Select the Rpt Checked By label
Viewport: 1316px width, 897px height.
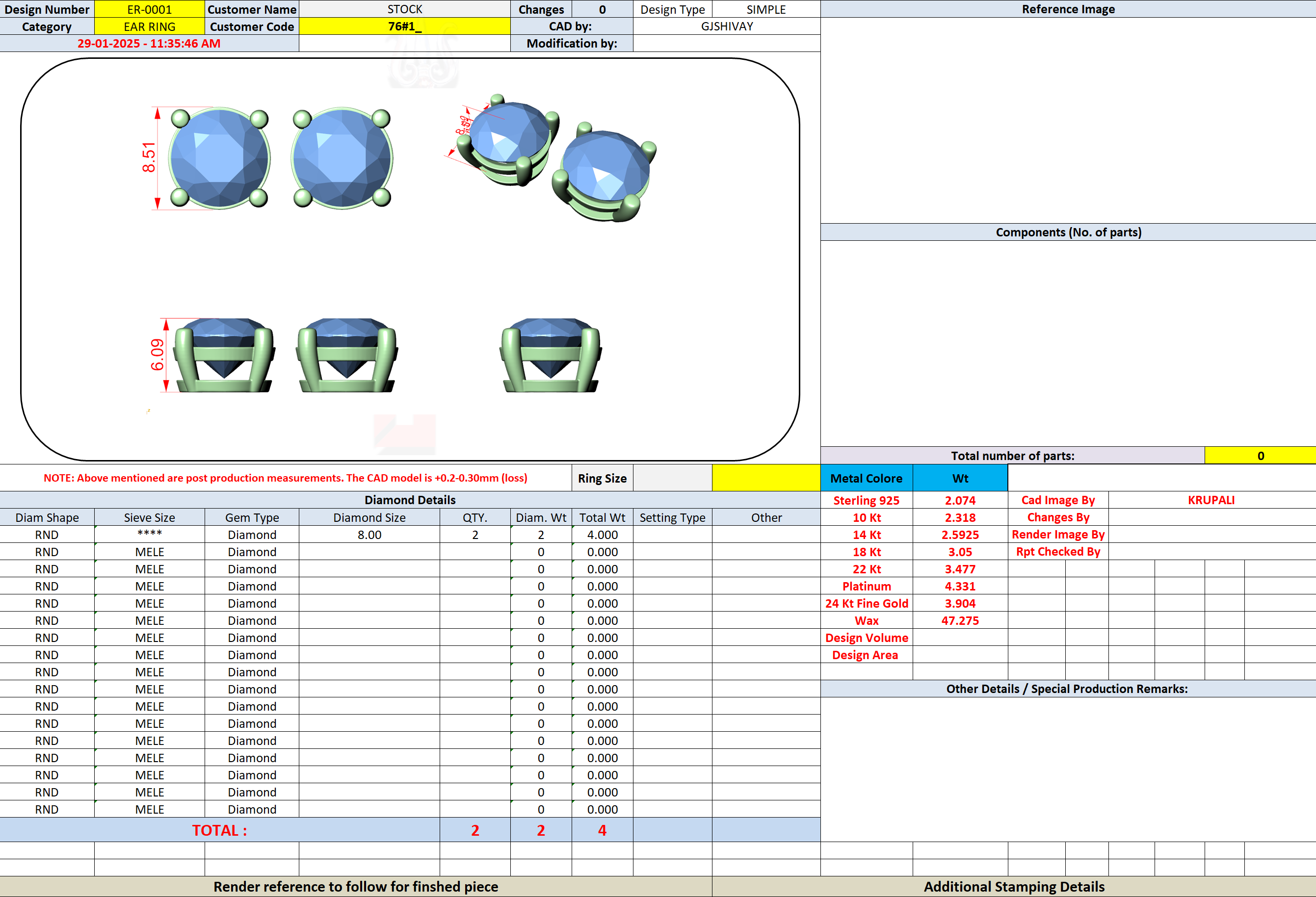tap(1058, 552)
